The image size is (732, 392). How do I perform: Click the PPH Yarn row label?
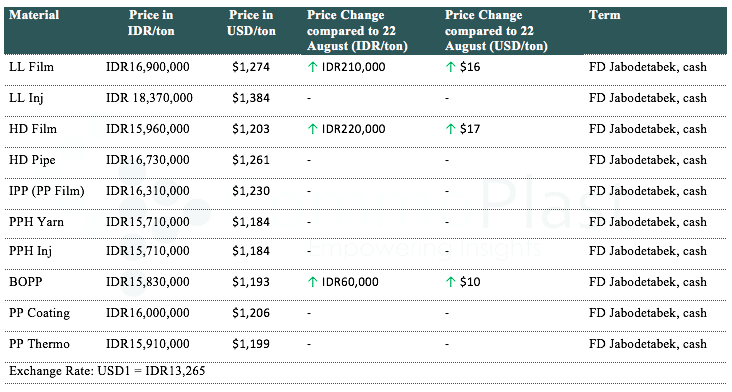pos(36,222)
